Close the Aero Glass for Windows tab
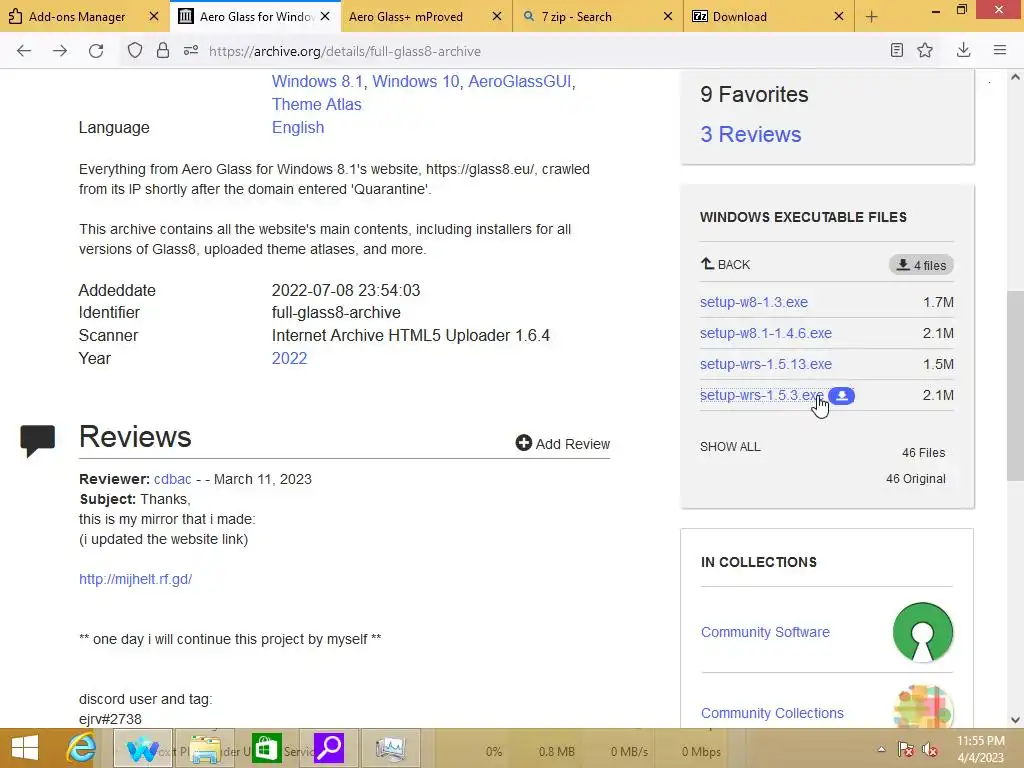 click(x=325, y=16)
